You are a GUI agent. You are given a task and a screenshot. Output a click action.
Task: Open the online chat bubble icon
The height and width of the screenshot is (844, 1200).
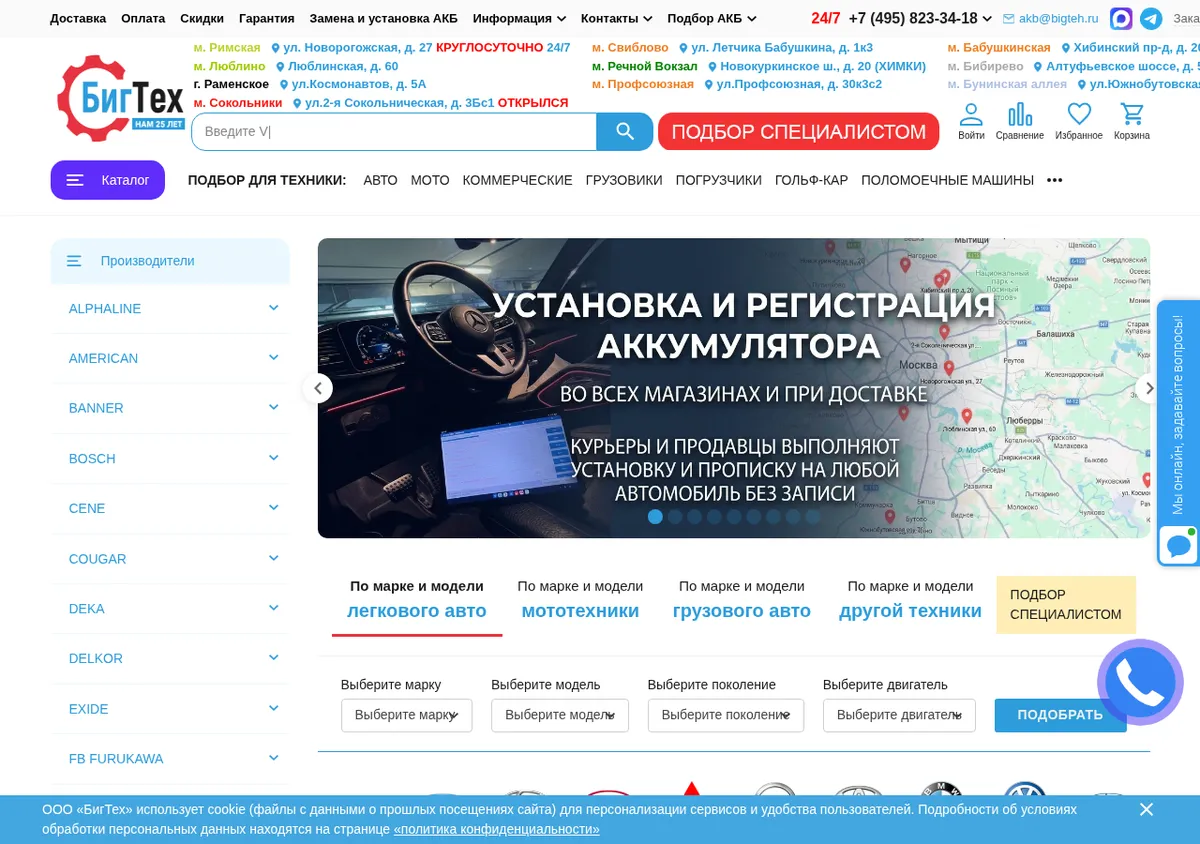(x=1178, y=546)
